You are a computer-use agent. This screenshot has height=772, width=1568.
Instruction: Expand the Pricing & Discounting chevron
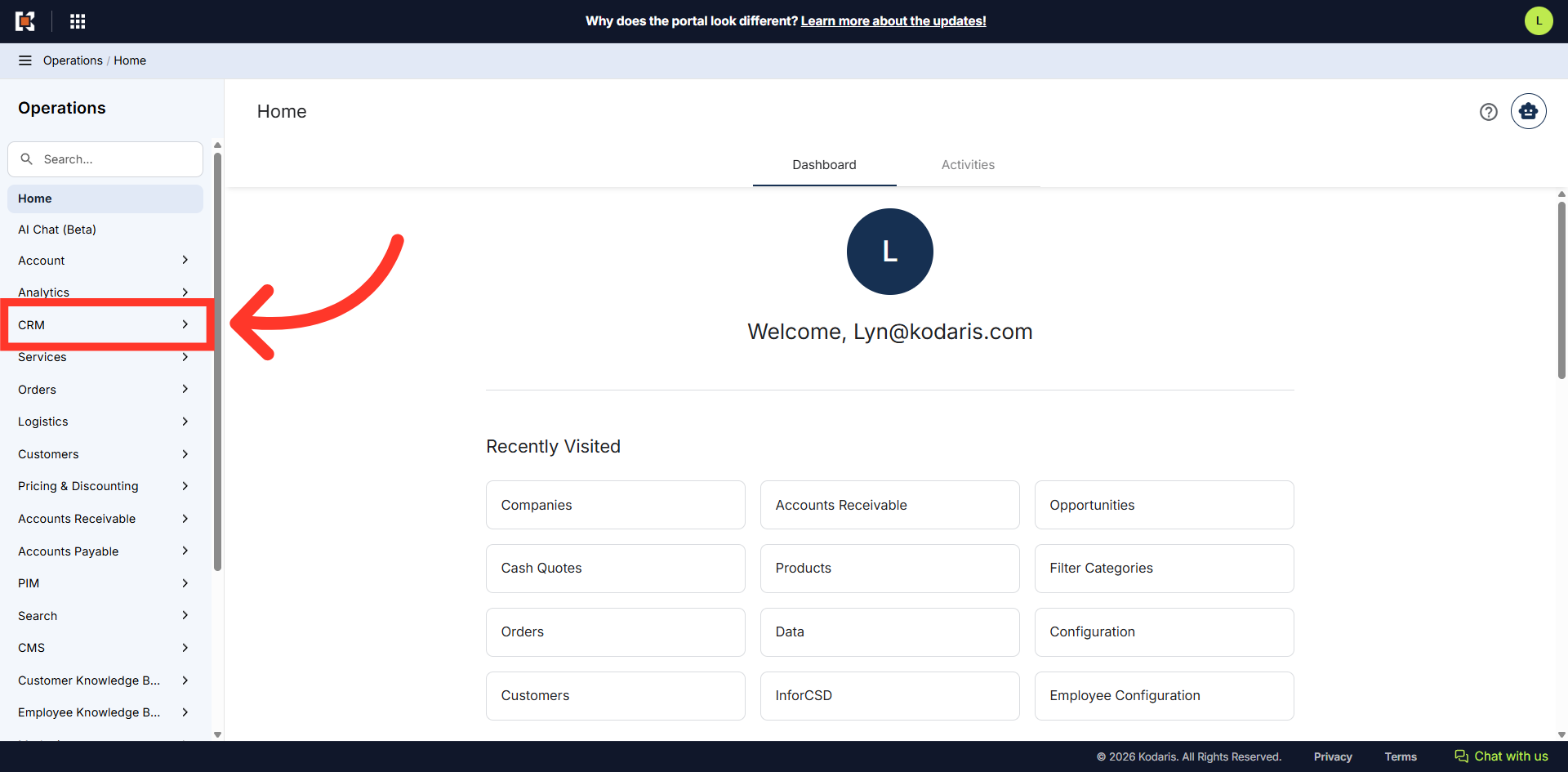click(185, 486)
